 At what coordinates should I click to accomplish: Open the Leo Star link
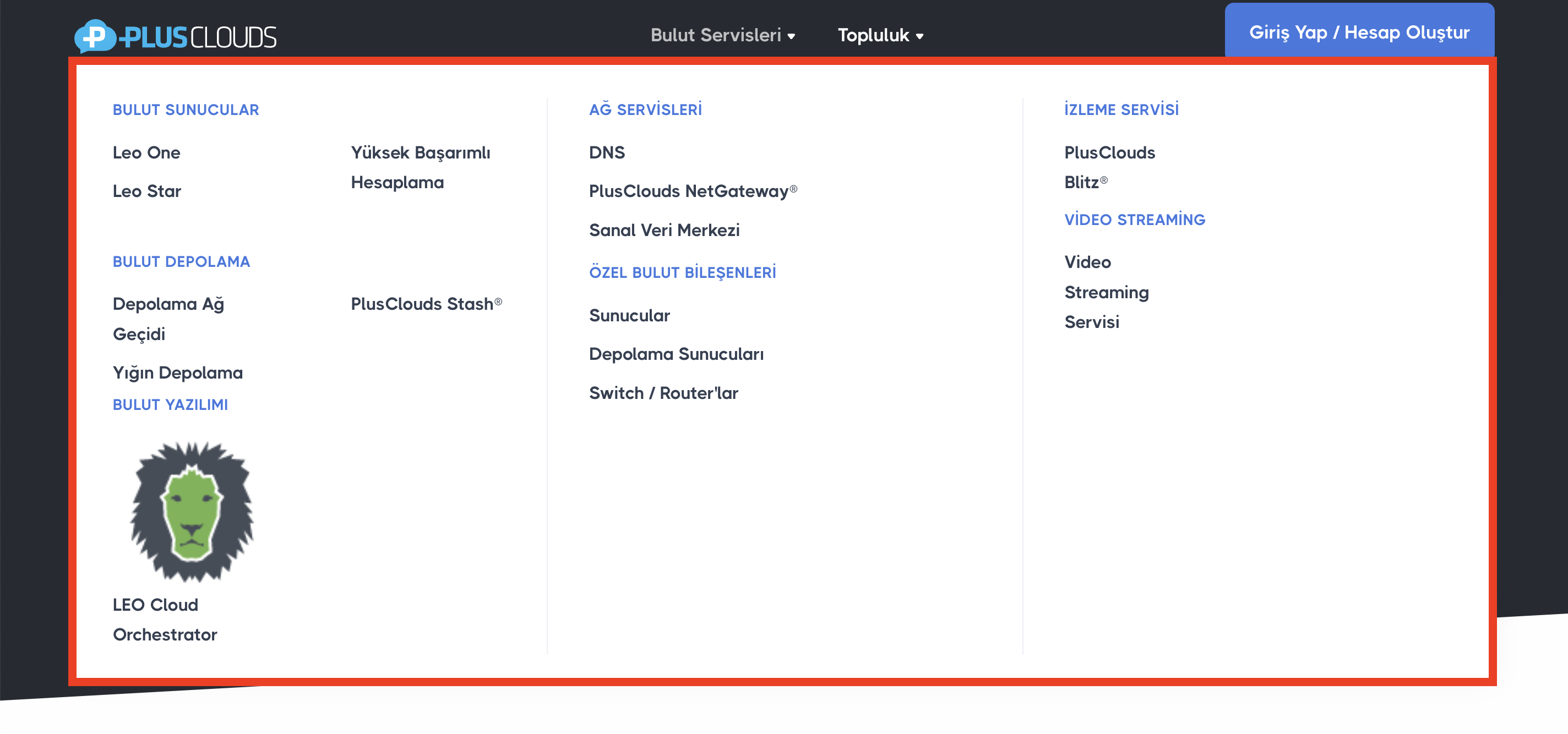point(146,191)
